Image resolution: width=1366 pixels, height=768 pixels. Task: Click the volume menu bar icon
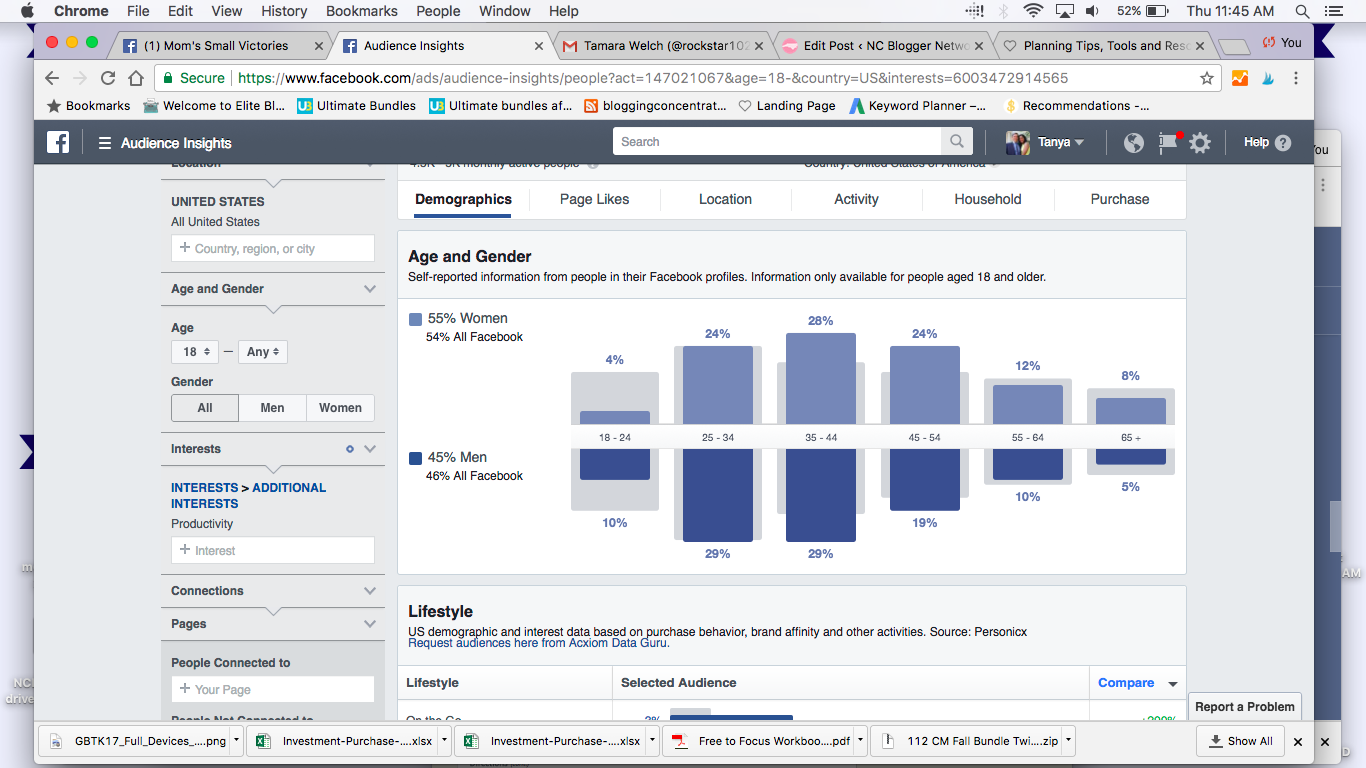pyautogui.click(x=1093, y=11)
